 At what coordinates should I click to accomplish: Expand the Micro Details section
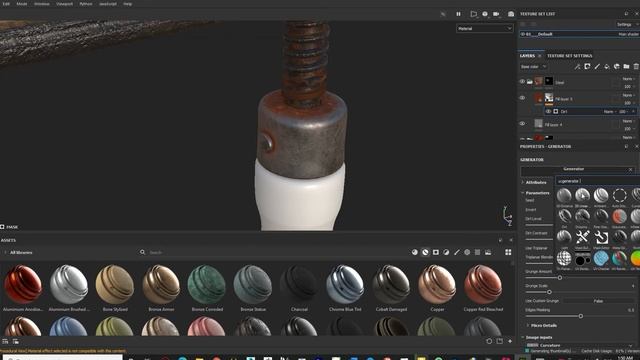528,325
